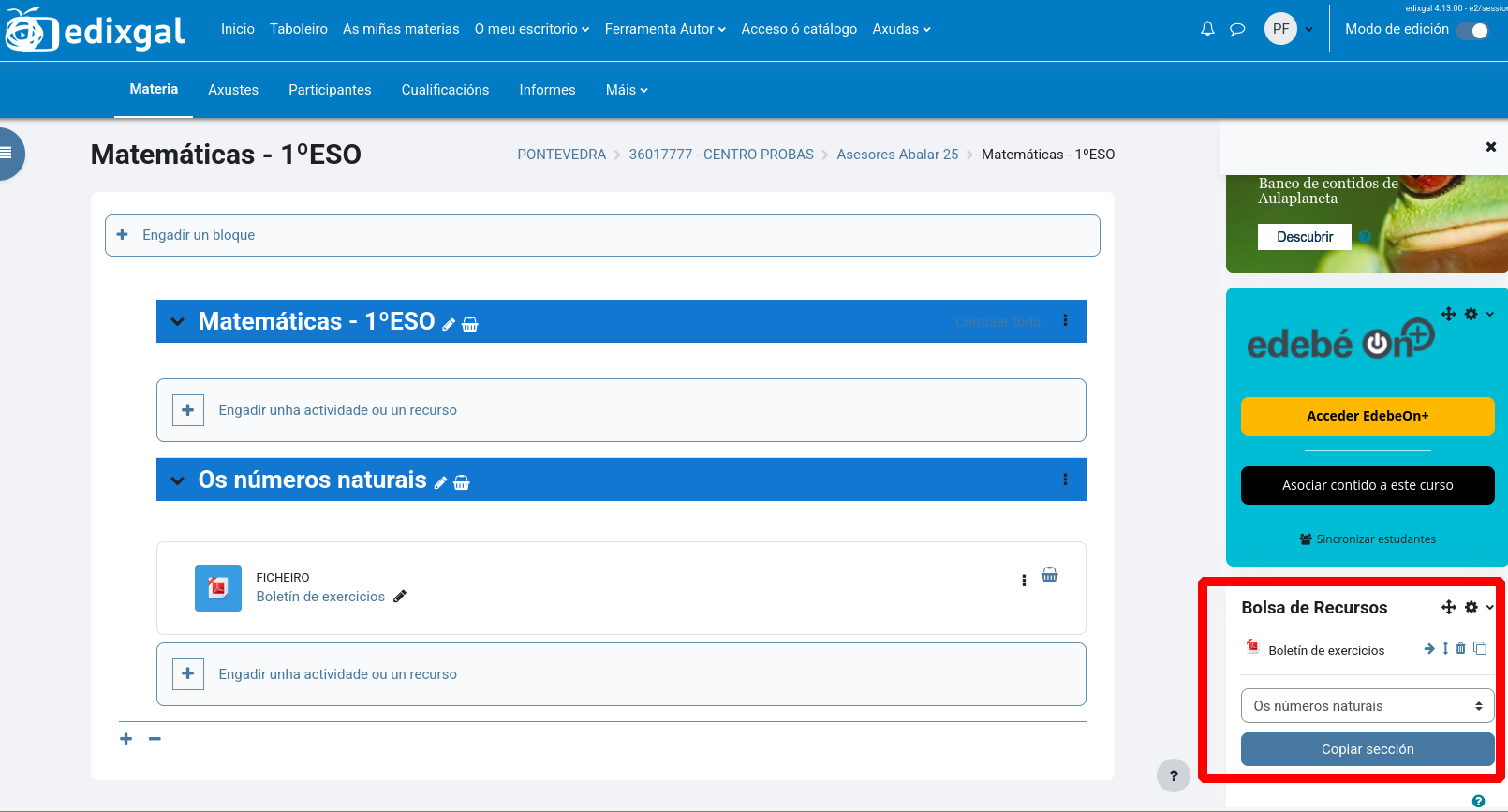Collapse the Os números naturais section
Screen dimensions: 1508x812
tap(177, 480)
